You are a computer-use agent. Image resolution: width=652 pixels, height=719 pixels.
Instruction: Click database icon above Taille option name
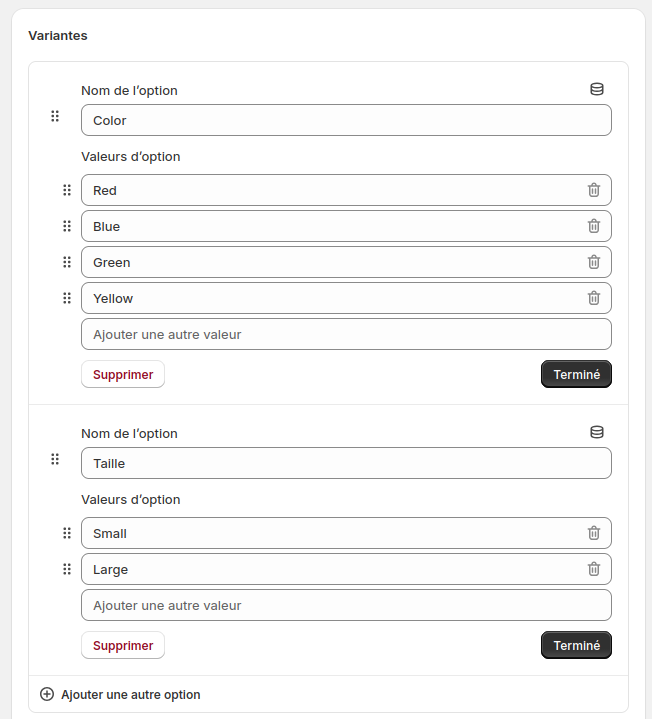pyautogui.click(x=597, y=432)
